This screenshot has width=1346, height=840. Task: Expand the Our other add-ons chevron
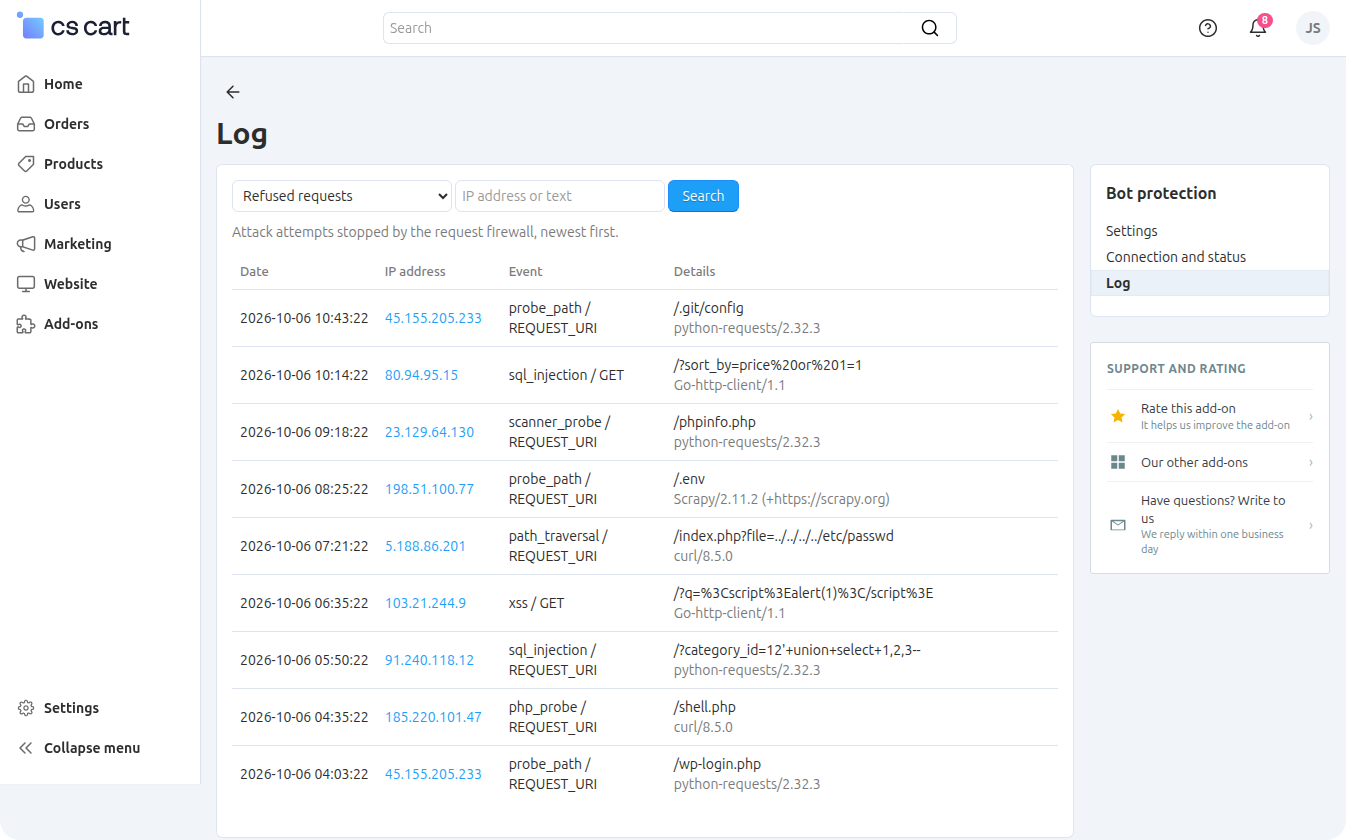1311,462
